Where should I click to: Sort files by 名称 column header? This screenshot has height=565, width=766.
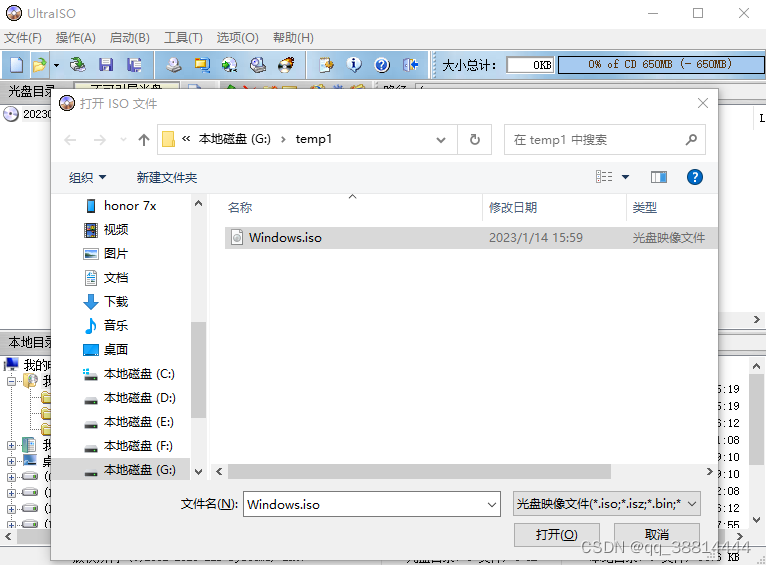pyautogui.click(x=240, y=208)
